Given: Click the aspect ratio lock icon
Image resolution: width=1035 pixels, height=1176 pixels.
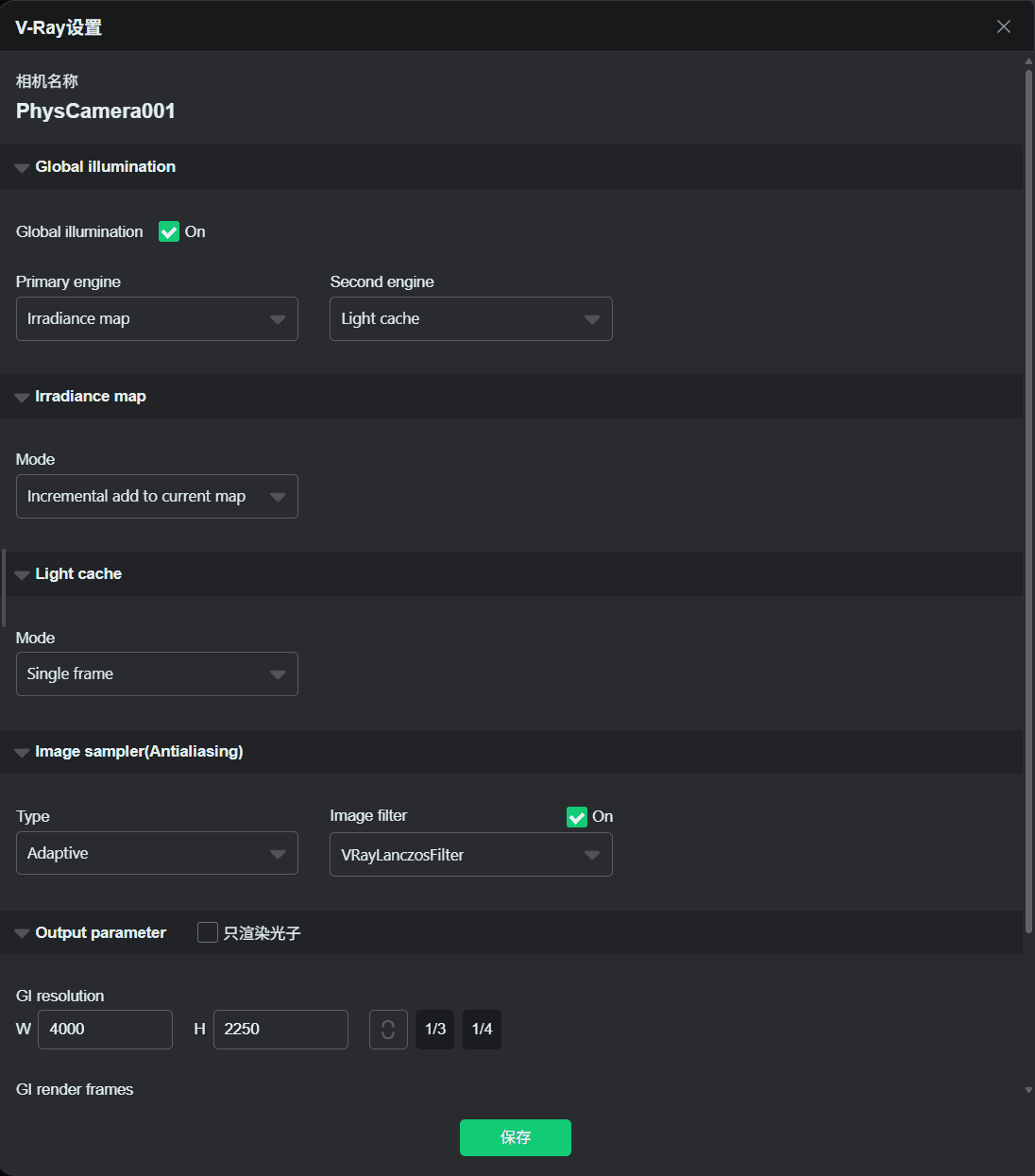Looking at the screenshot, I should coord(388,1030).
